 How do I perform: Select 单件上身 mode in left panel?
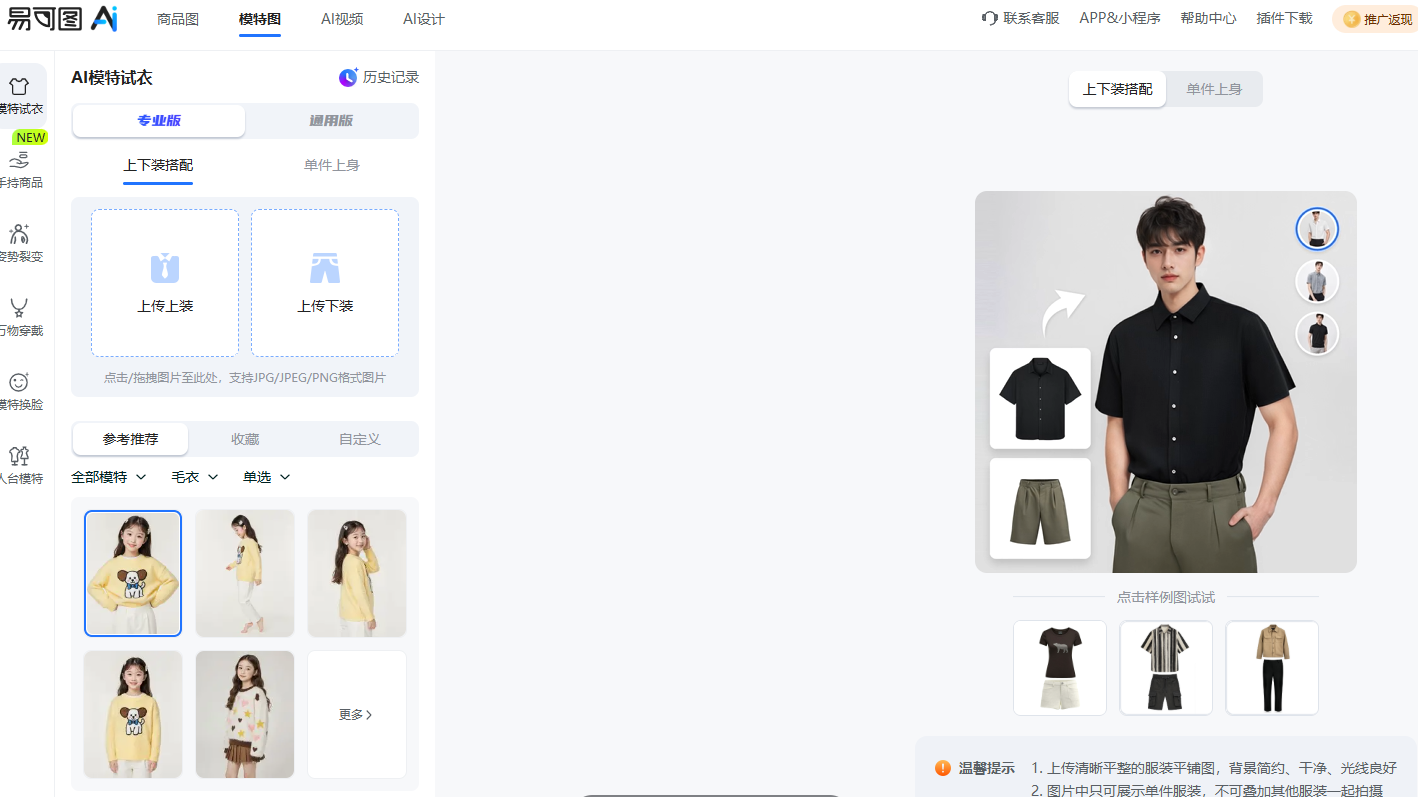tap(332, 164)
